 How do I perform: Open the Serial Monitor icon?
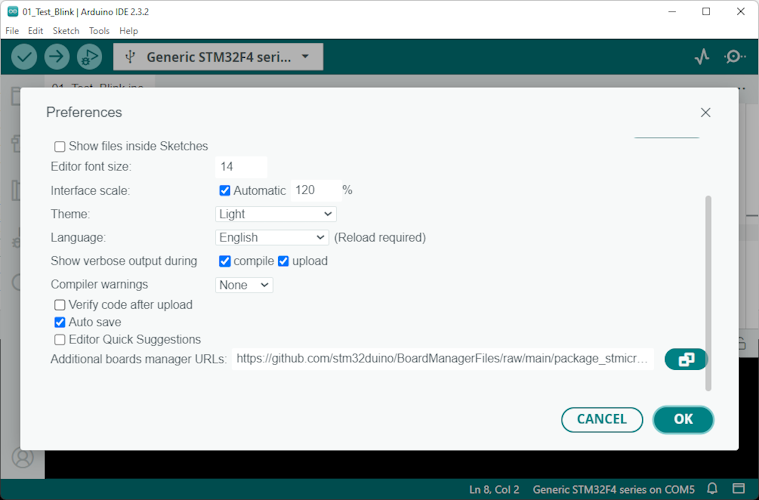(x=734, y=57)
